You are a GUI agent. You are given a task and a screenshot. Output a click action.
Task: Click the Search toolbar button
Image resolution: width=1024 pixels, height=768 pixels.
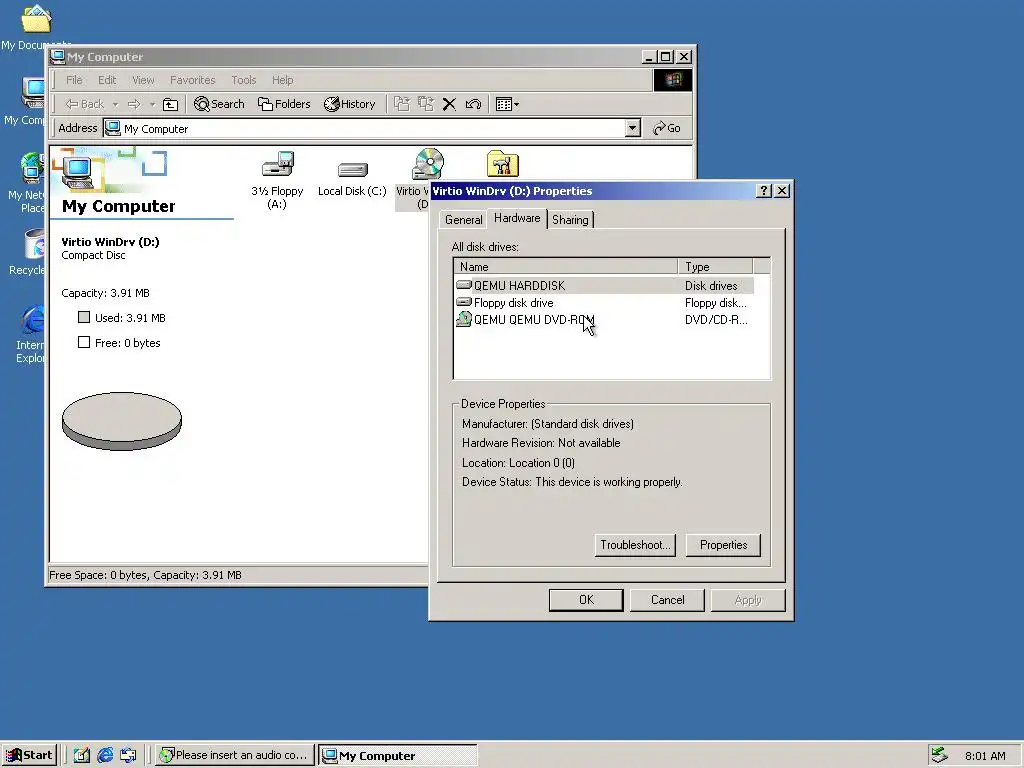219,104
